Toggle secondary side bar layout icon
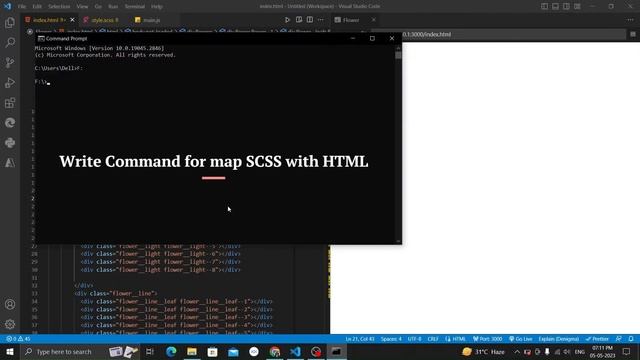The height and width of the screenshot is (360, 640). [x=567, y=7]
